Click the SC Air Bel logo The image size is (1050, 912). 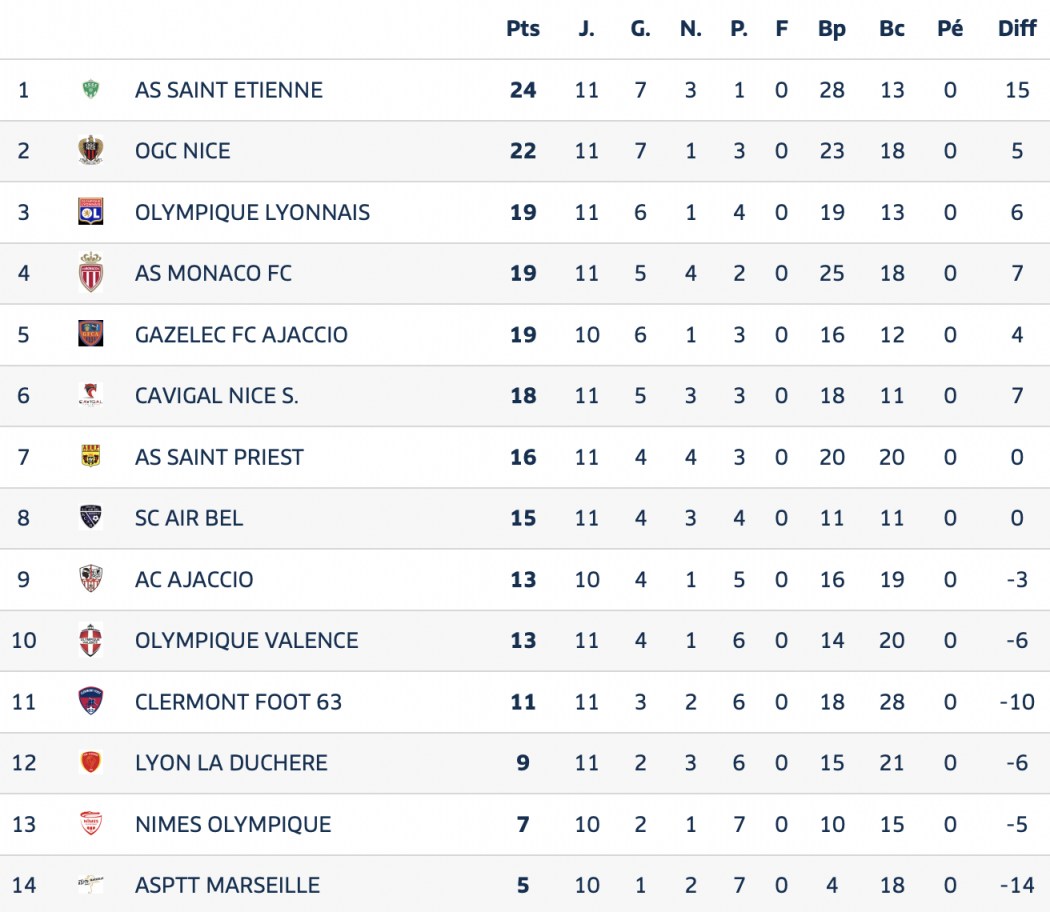pyautogui.click(x=91, y=518)
